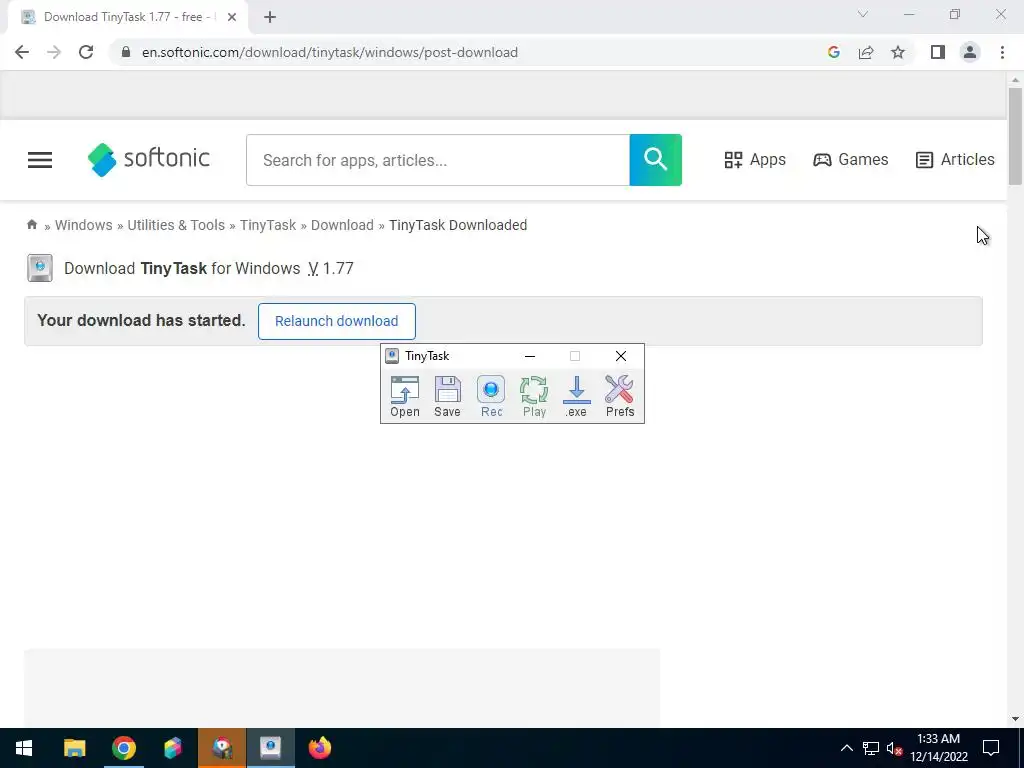Click the Softonic search magnifier button

(x=656, y=160)
